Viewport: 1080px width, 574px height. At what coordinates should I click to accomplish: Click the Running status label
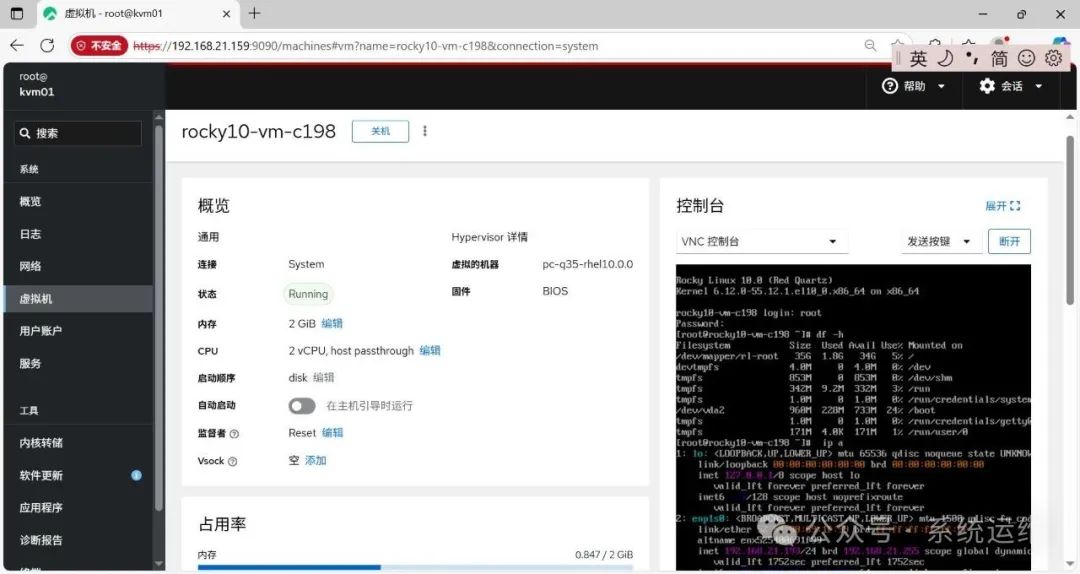click(308, 294)
